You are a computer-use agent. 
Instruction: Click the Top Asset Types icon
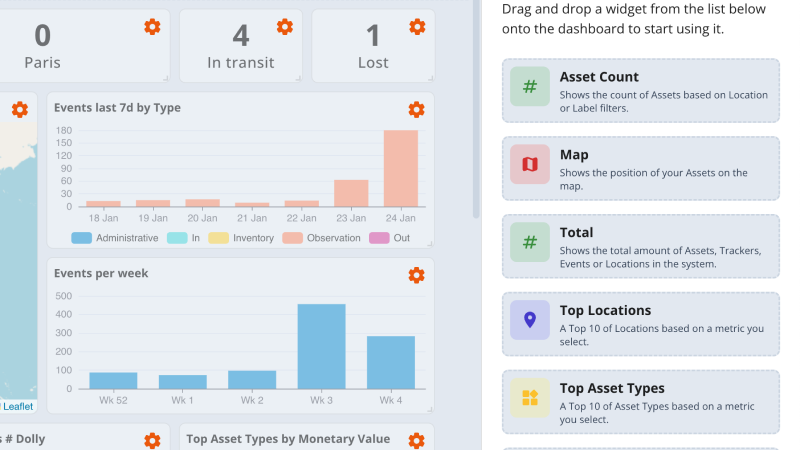coord(530,398)
